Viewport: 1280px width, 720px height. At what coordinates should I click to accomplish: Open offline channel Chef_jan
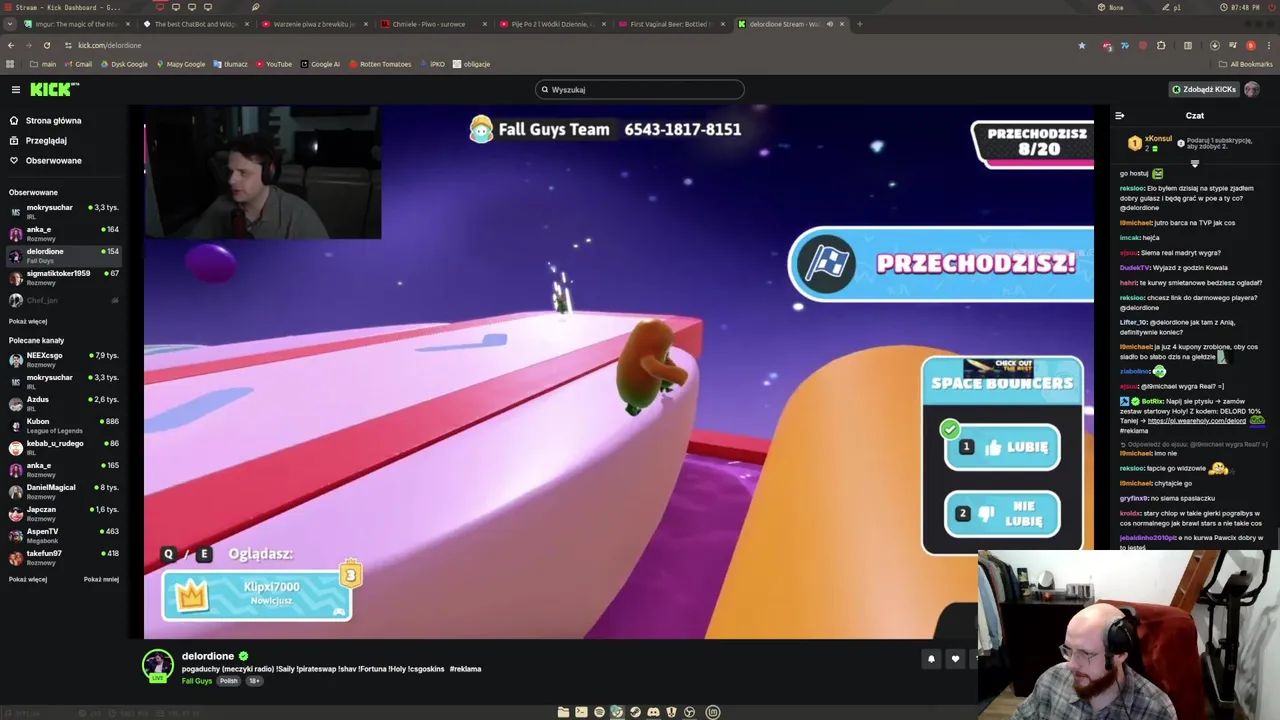click(x=64, y=300)
